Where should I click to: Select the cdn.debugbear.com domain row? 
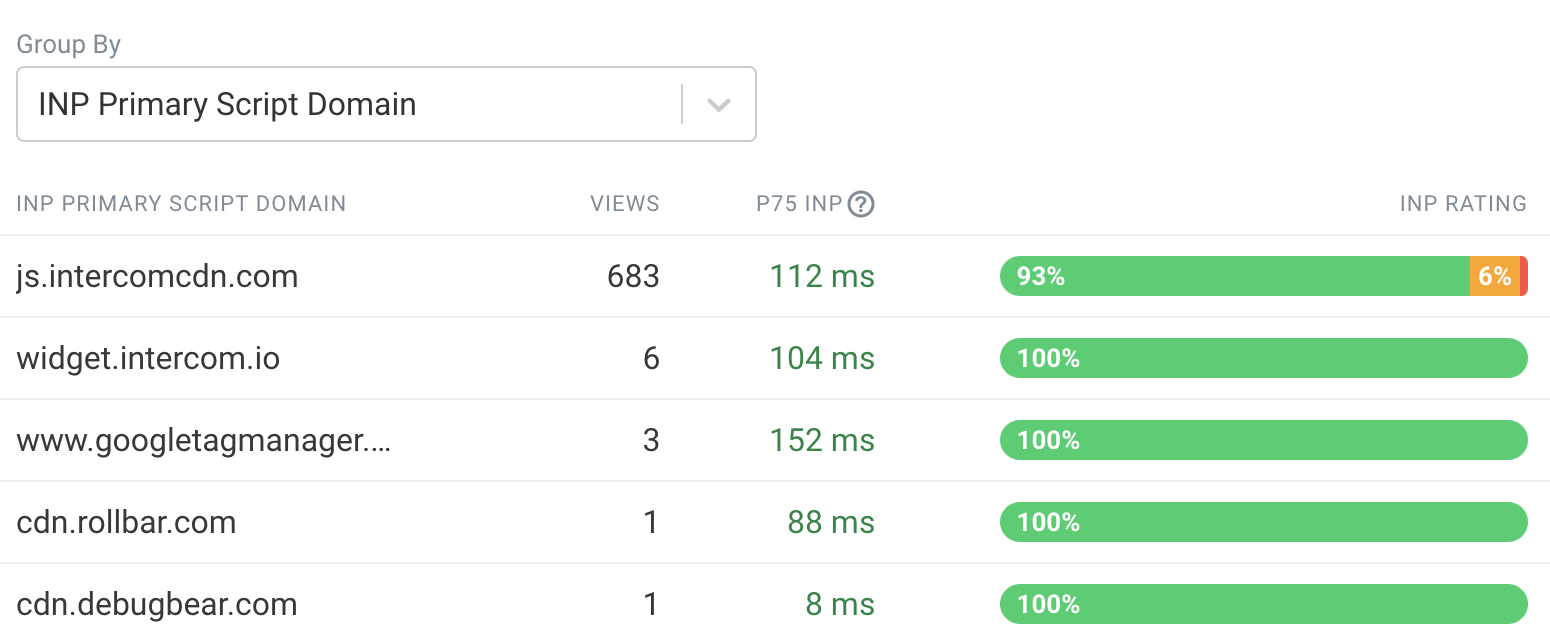[x=157, y=604]
